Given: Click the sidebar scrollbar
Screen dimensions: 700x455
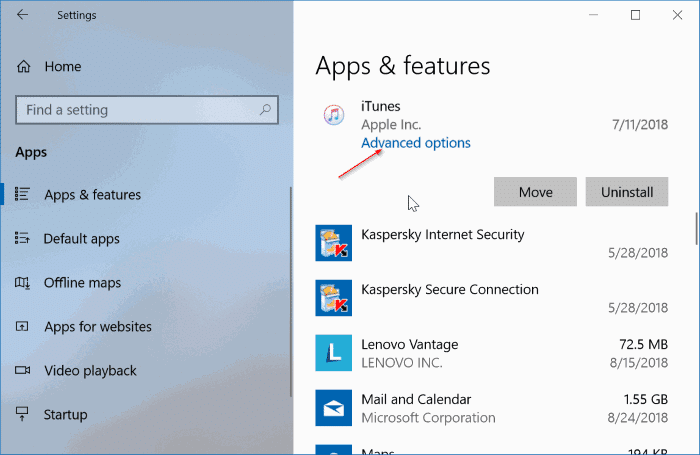Looking at the screenshot, I should coord(291,292).
